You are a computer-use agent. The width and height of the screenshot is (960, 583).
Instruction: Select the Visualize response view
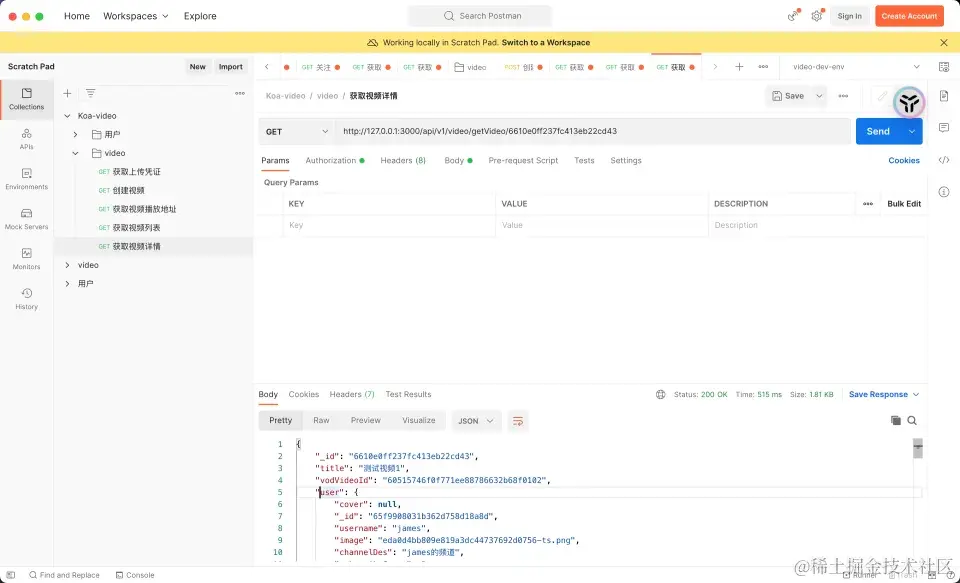pos(419,421)
